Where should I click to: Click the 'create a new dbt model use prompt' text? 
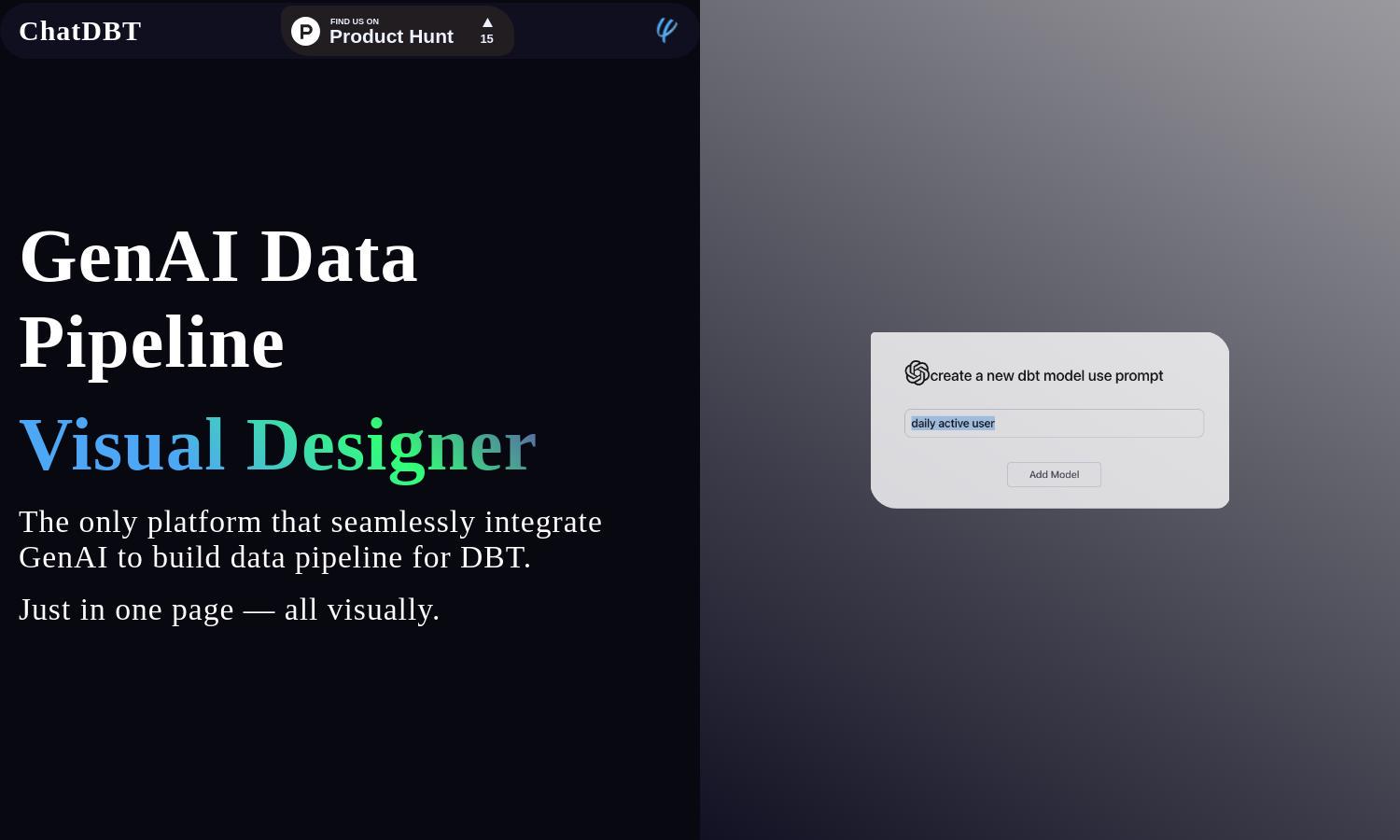pyautogui.click(x=1046, y=375)
